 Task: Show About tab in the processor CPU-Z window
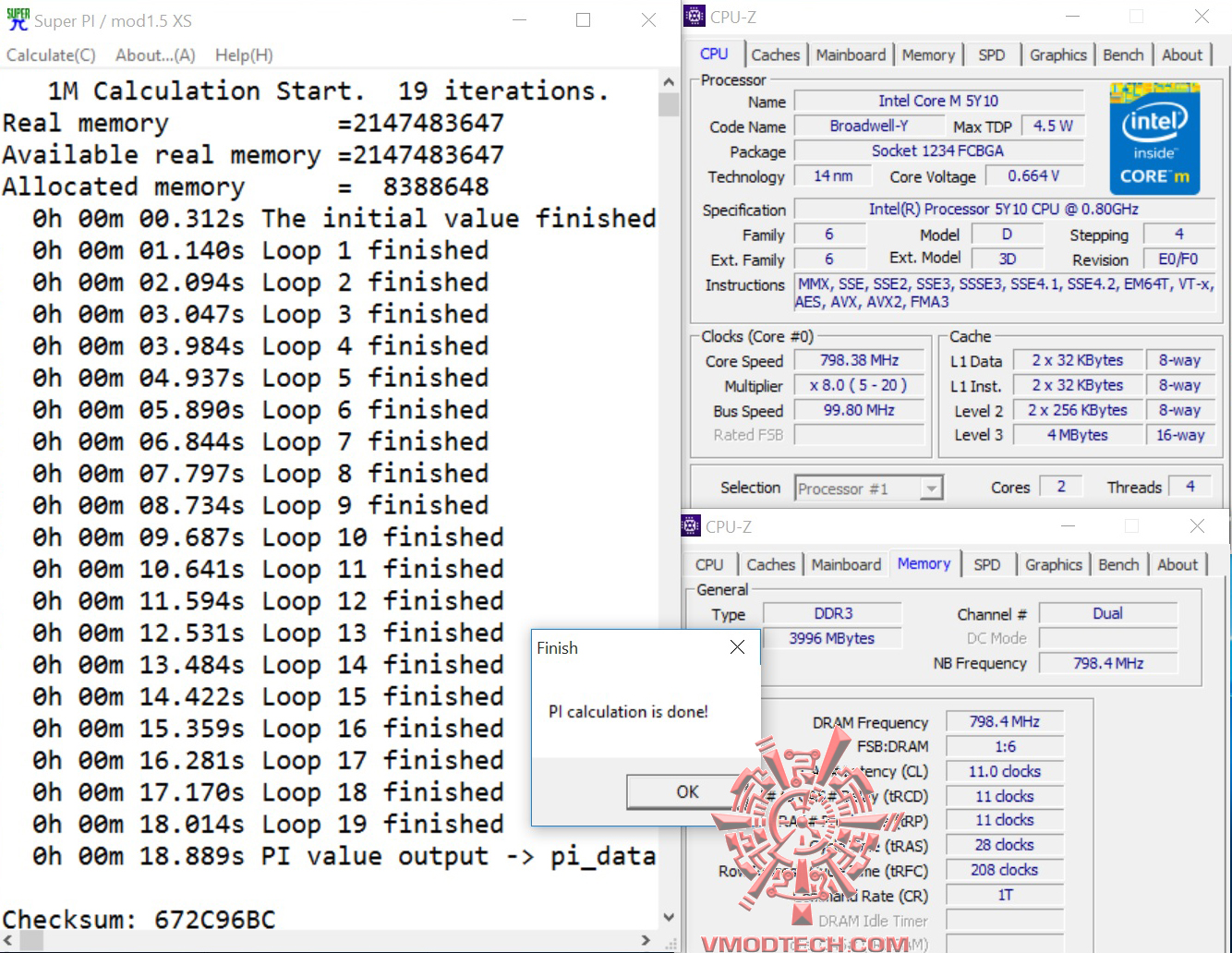[1182, 55]
